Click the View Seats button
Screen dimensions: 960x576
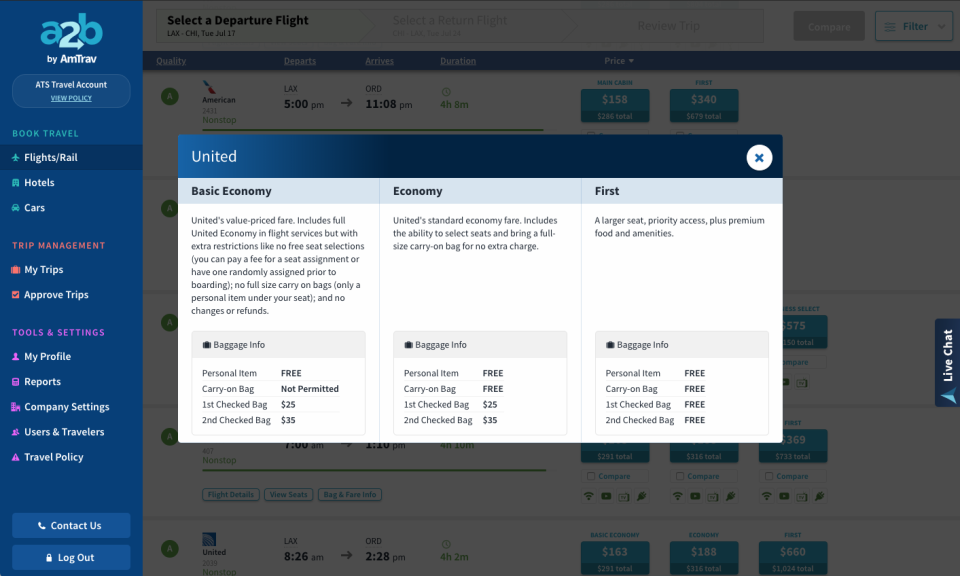click(289, 495)
